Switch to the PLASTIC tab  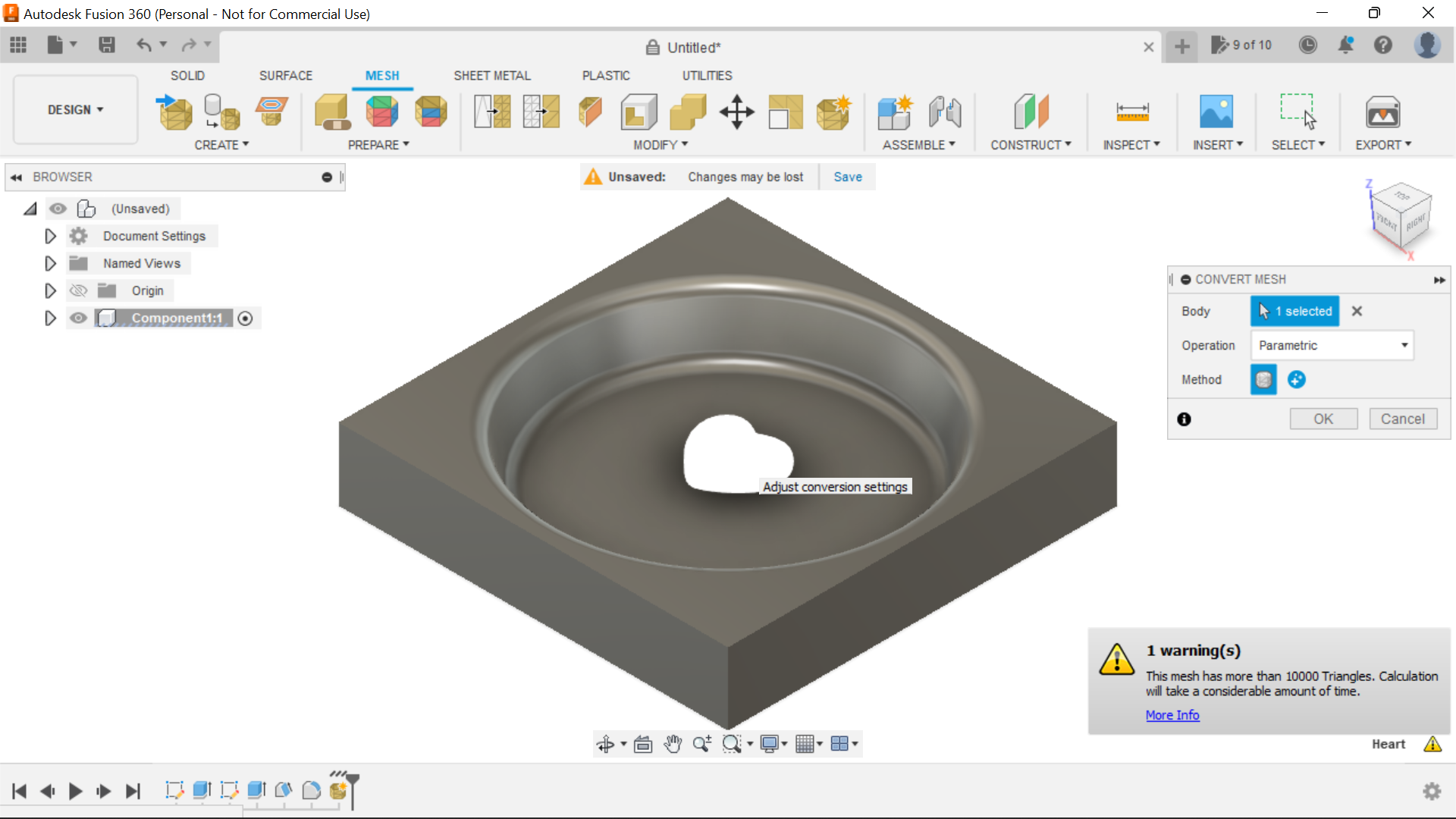point(606,76)
